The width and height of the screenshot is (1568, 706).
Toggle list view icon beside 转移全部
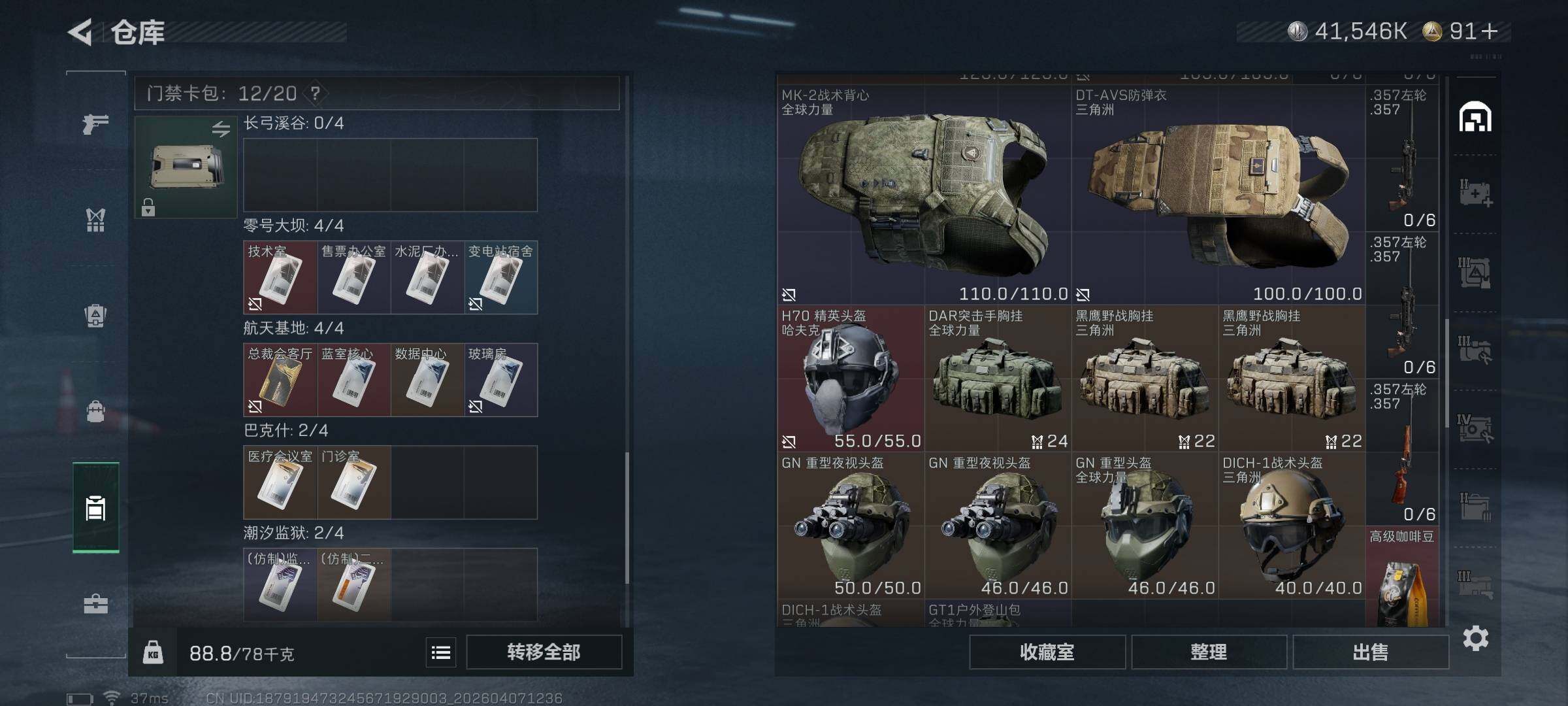441,652
